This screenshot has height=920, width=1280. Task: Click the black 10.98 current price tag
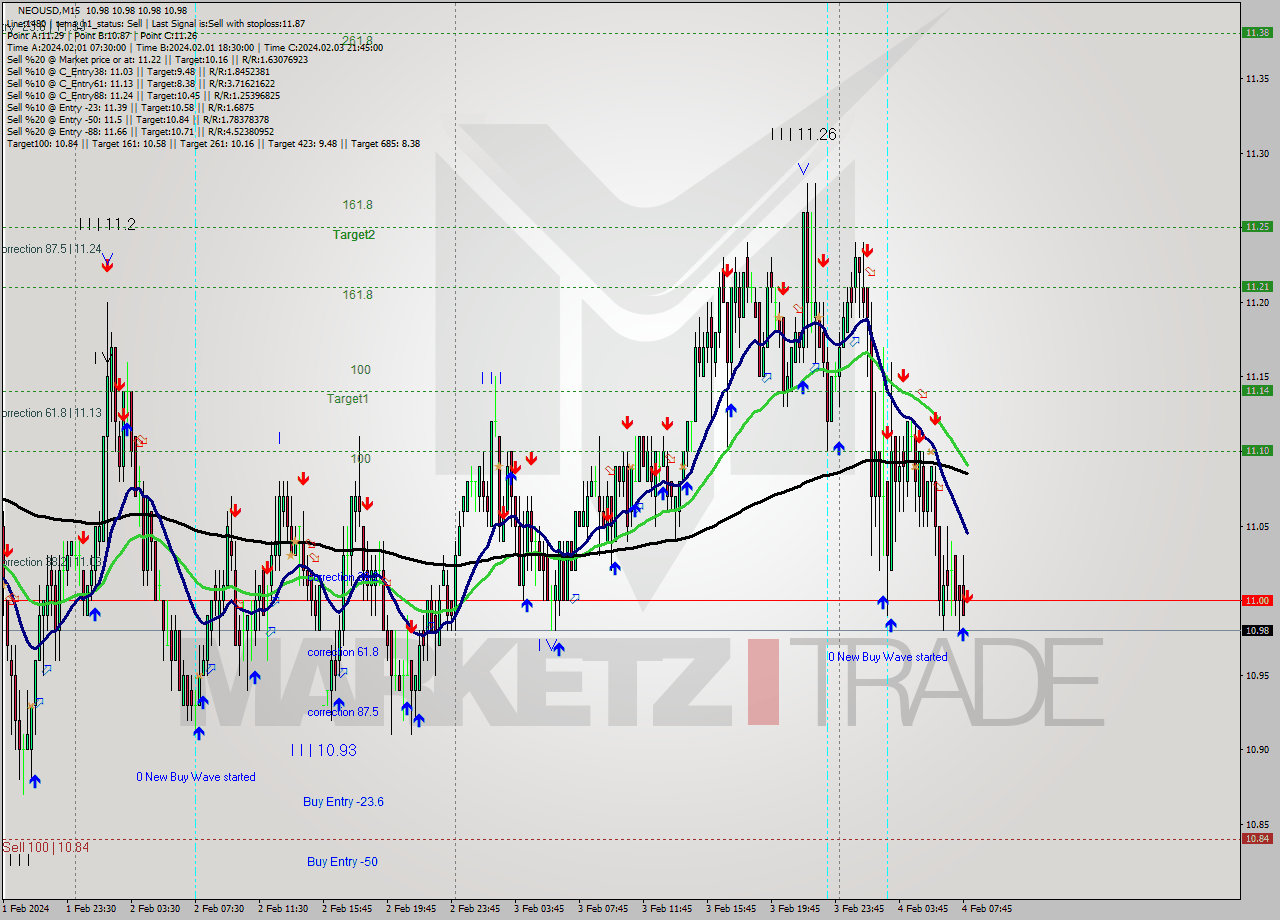pos(1257,630)
